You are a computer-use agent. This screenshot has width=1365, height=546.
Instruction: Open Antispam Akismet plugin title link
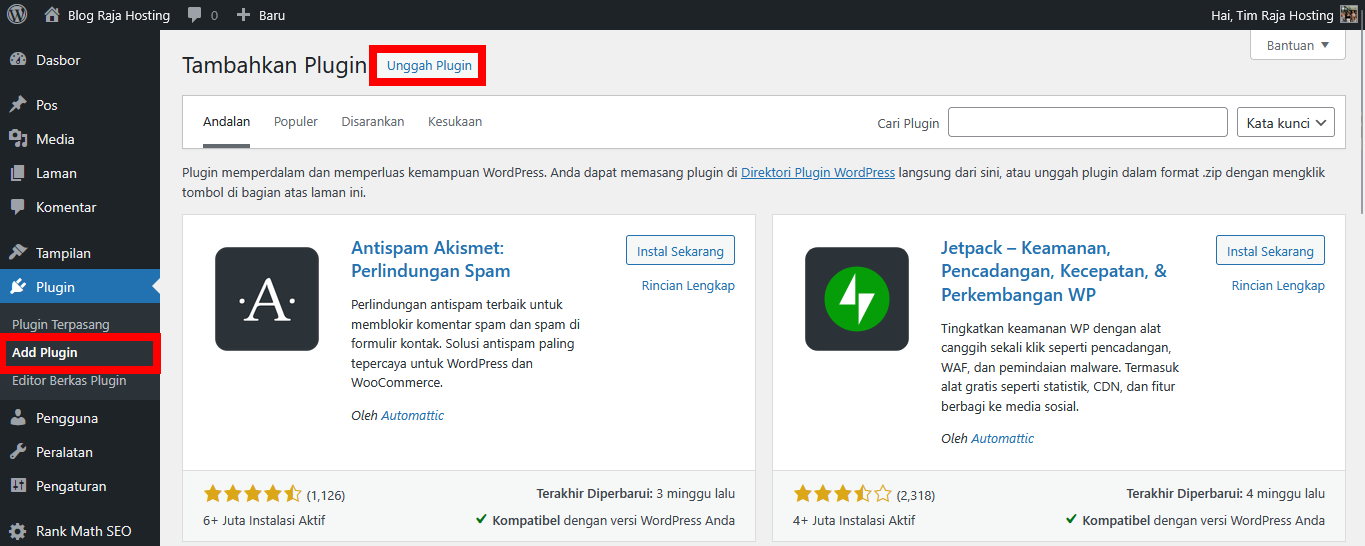click(x=431, y=259)
